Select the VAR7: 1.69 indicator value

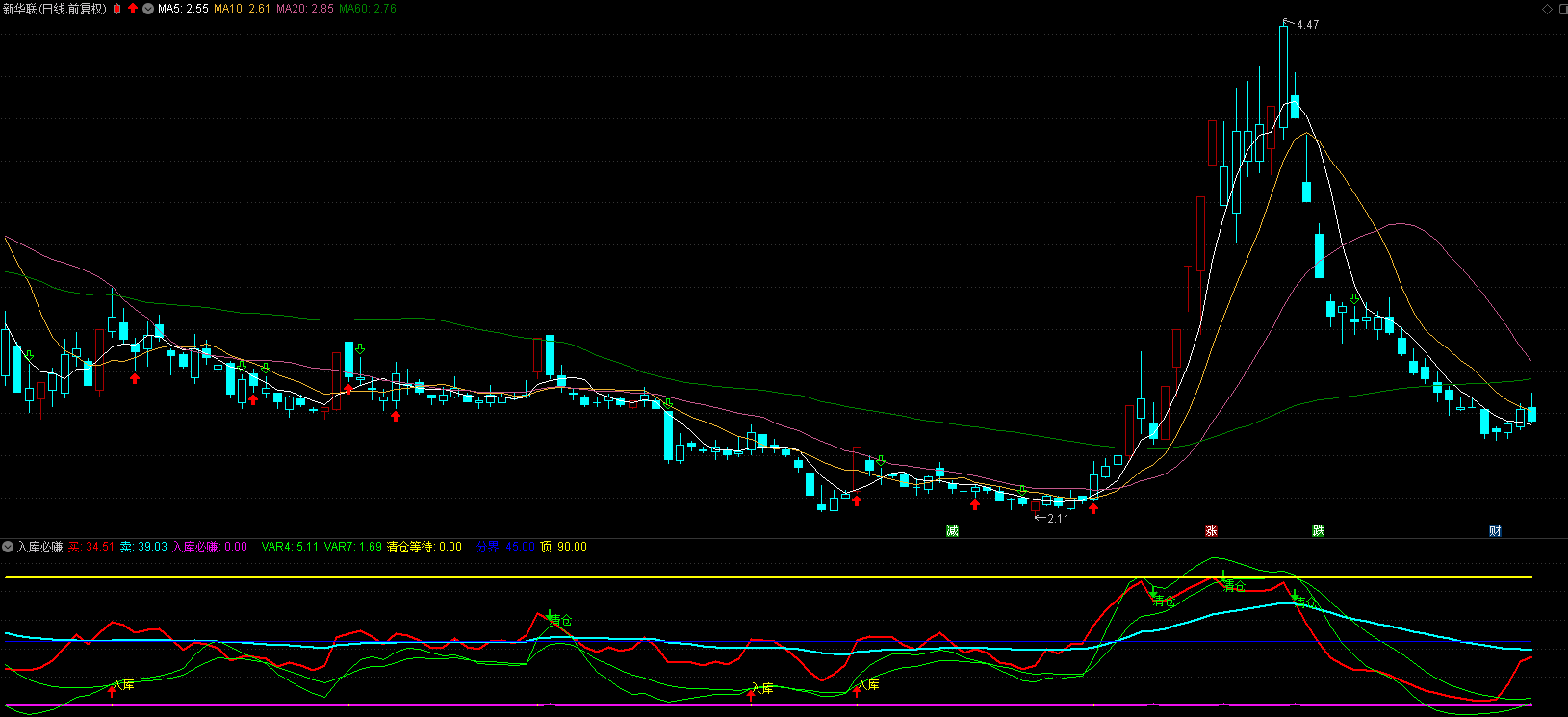click(x=352, y=547)
